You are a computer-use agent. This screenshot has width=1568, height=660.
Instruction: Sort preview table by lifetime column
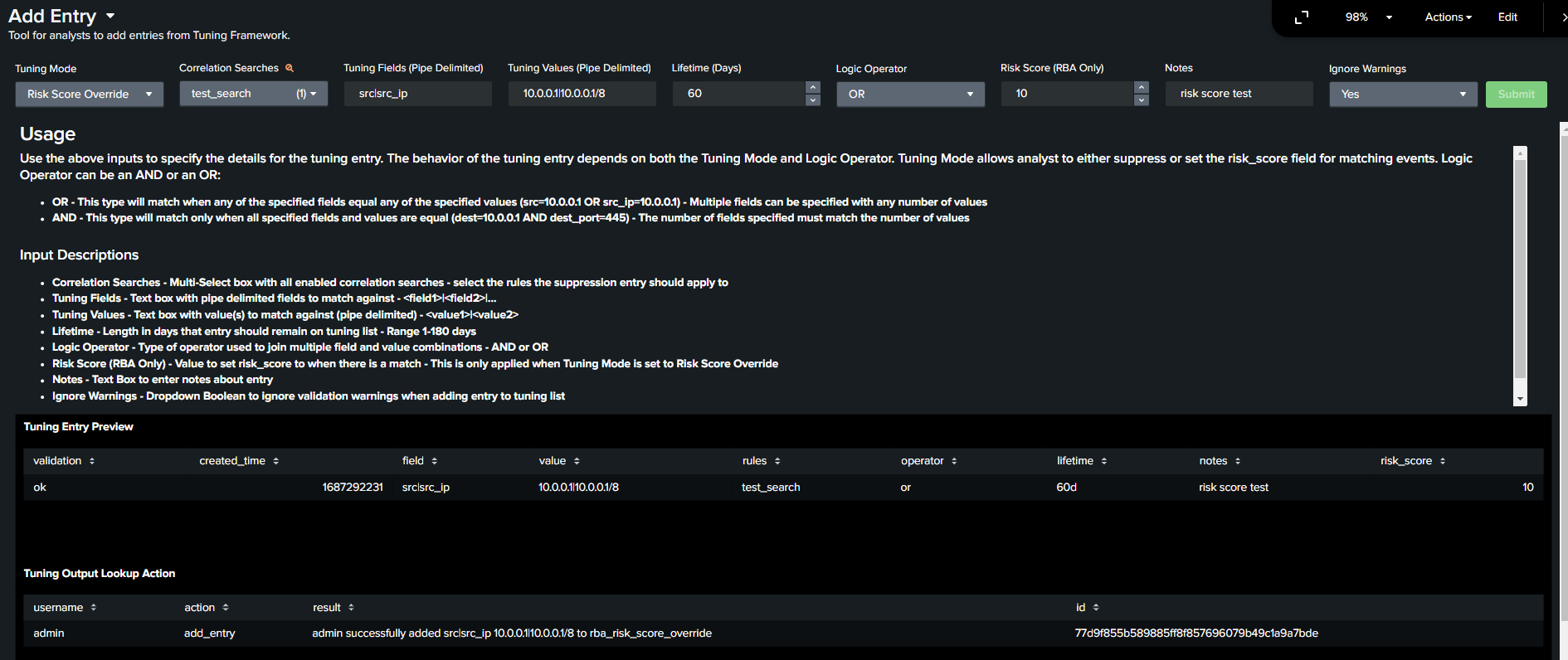(1082, 461)
